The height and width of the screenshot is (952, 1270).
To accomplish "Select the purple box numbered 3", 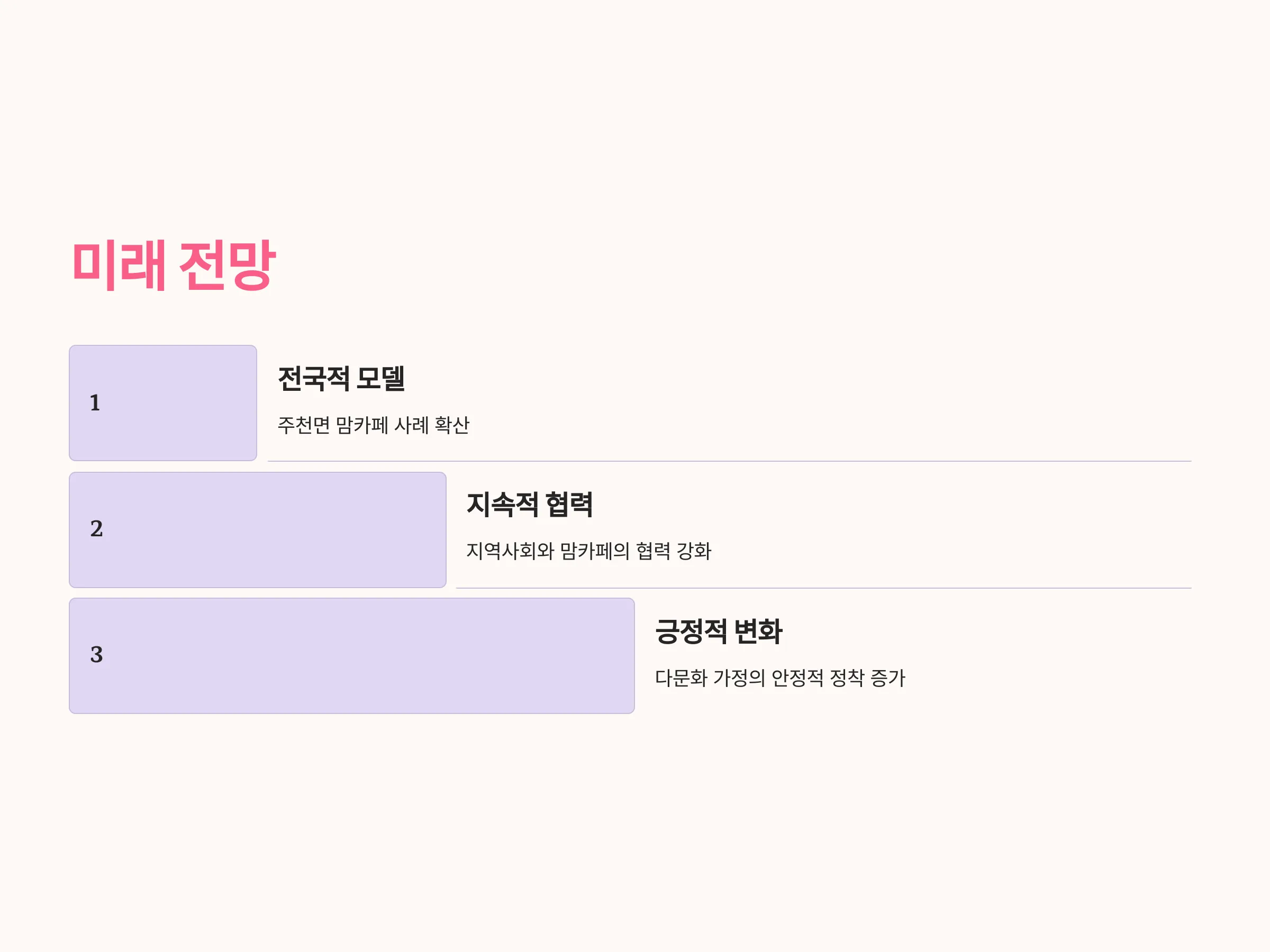I will pyautogui.click(x=352, y=656).
